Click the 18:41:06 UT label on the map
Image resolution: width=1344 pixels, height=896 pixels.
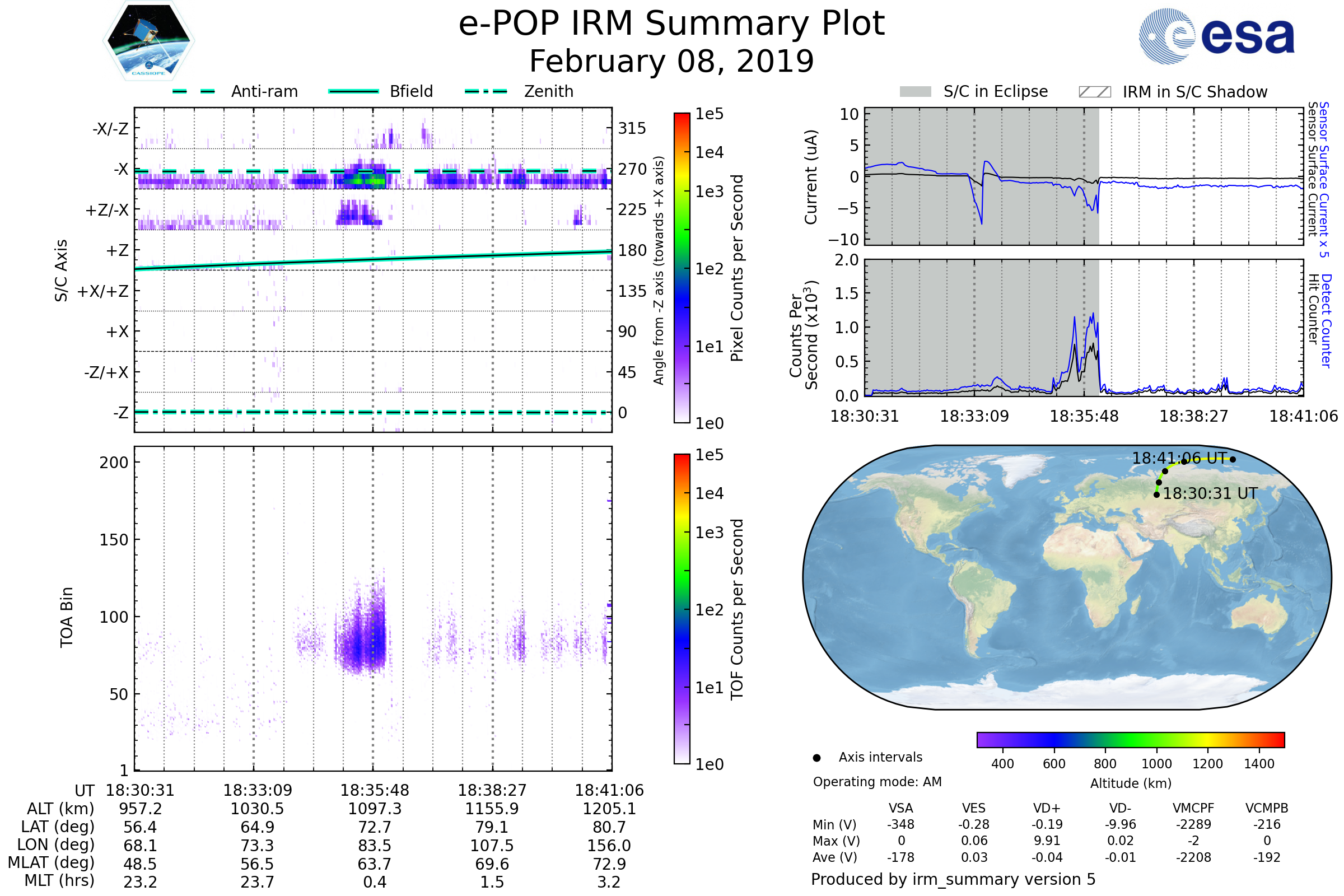(1179, 458)
